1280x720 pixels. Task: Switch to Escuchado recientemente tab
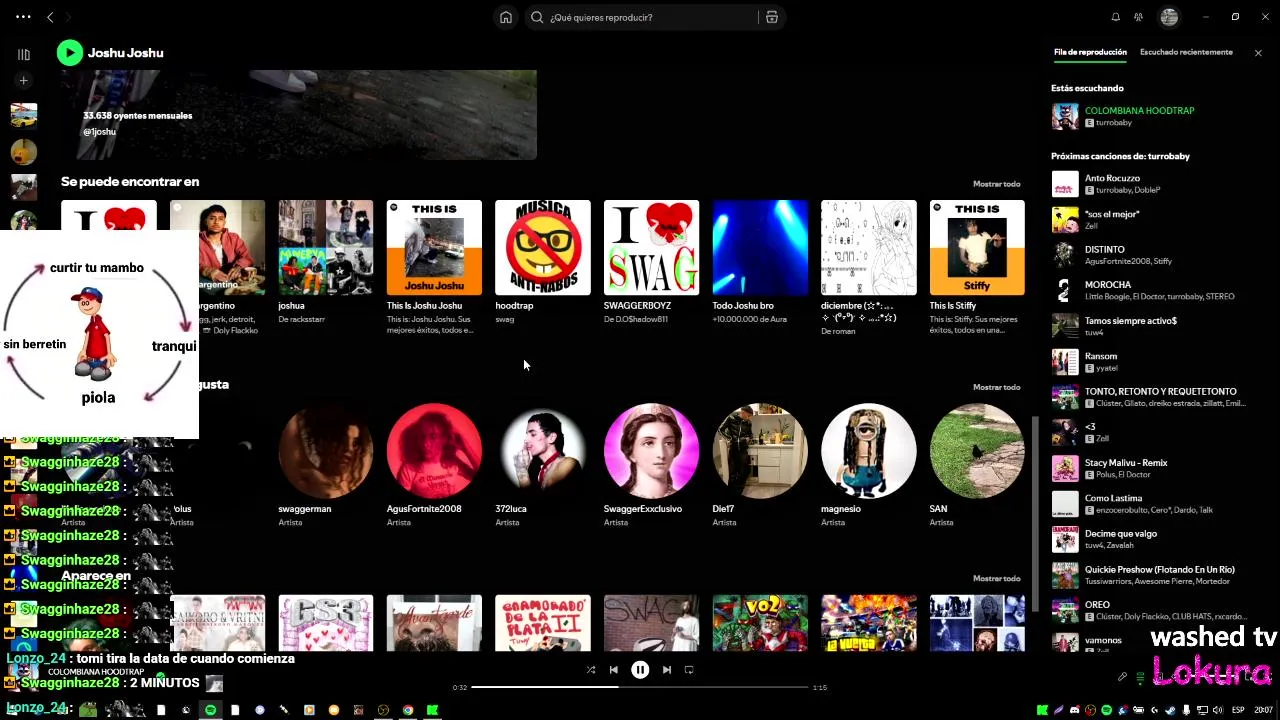tap(1186, 52)
